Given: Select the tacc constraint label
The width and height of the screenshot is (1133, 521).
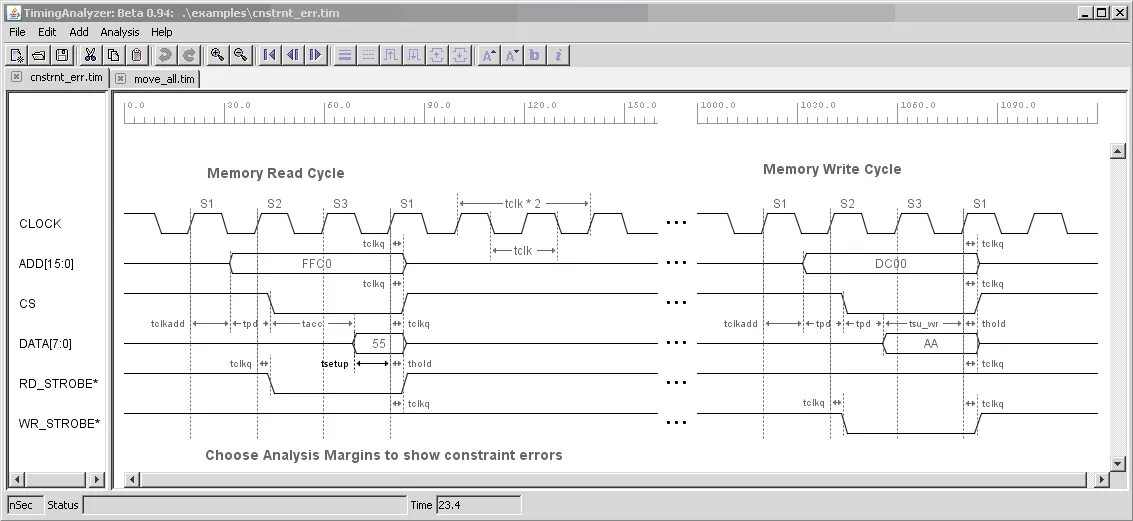Looking at the screenshot, I should click(x=312, y=324).
